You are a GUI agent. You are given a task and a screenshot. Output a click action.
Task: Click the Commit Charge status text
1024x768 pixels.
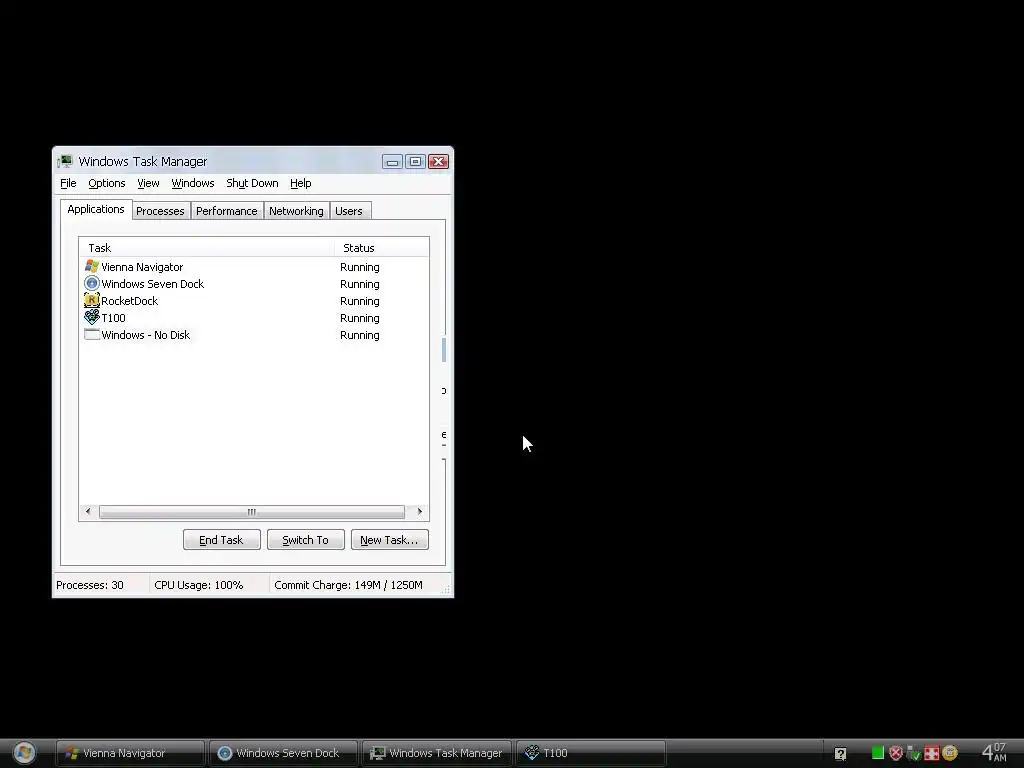coord(348,585)
